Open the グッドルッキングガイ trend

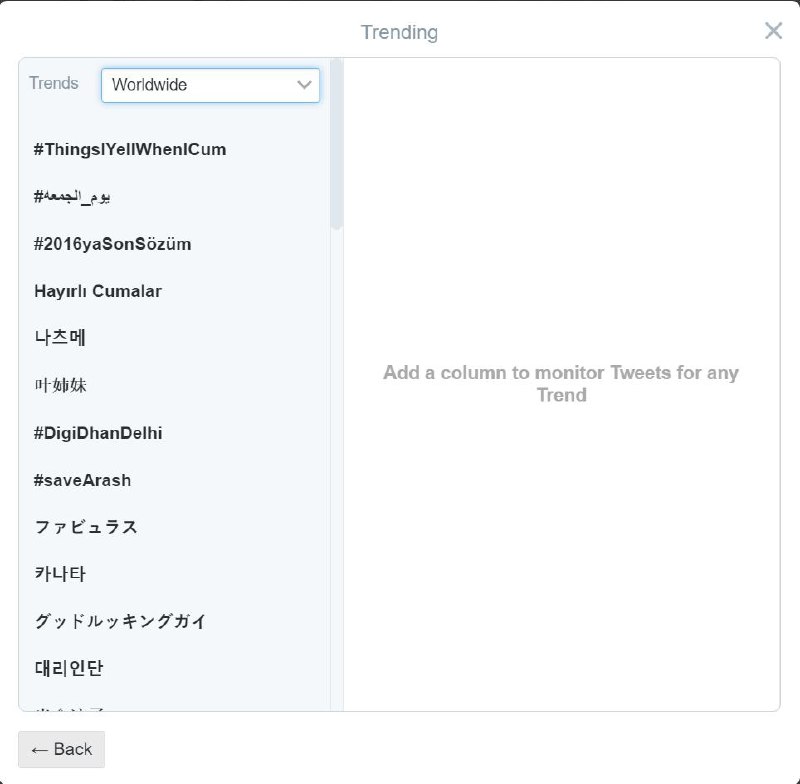(120, 621)
